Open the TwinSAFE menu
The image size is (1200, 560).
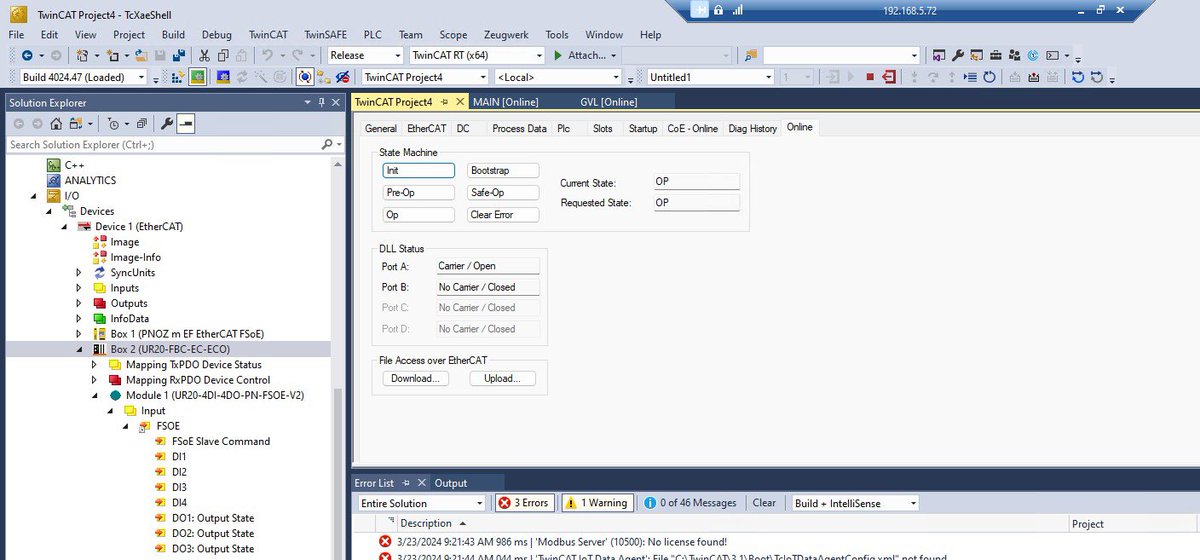327,34
